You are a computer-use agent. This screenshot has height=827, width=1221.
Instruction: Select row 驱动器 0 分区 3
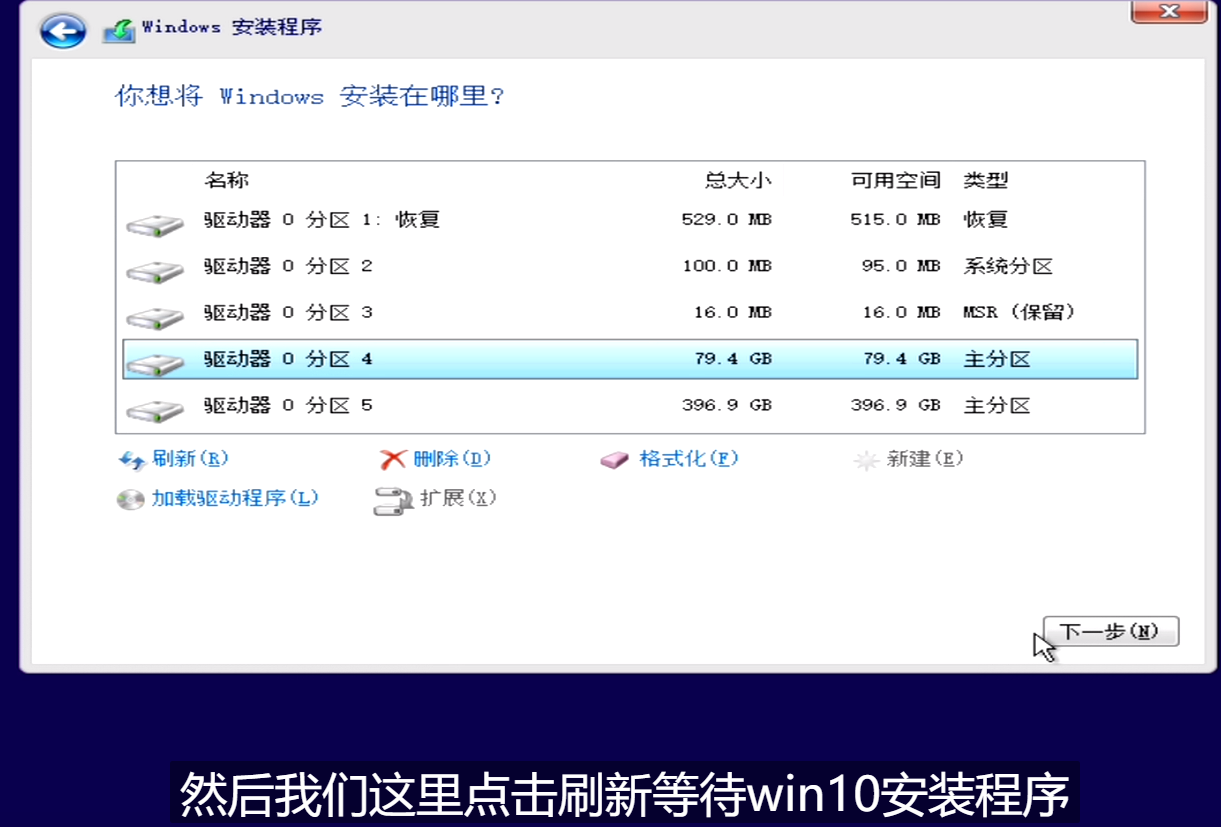coord(630,312)
